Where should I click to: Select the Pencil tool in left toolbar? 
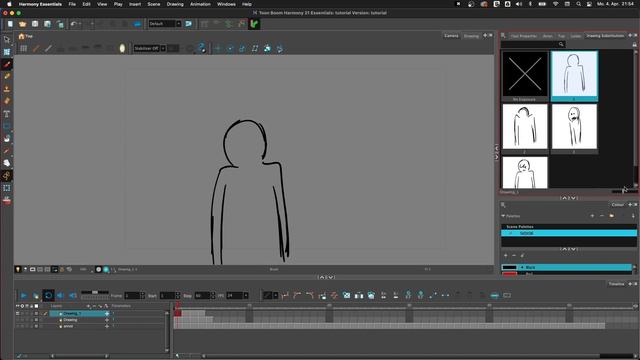point(7,76)
